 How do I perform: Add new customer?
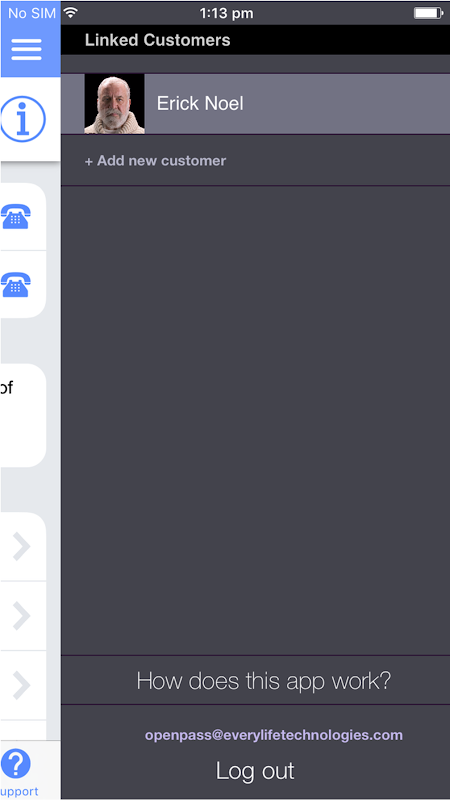coord(155,161)
